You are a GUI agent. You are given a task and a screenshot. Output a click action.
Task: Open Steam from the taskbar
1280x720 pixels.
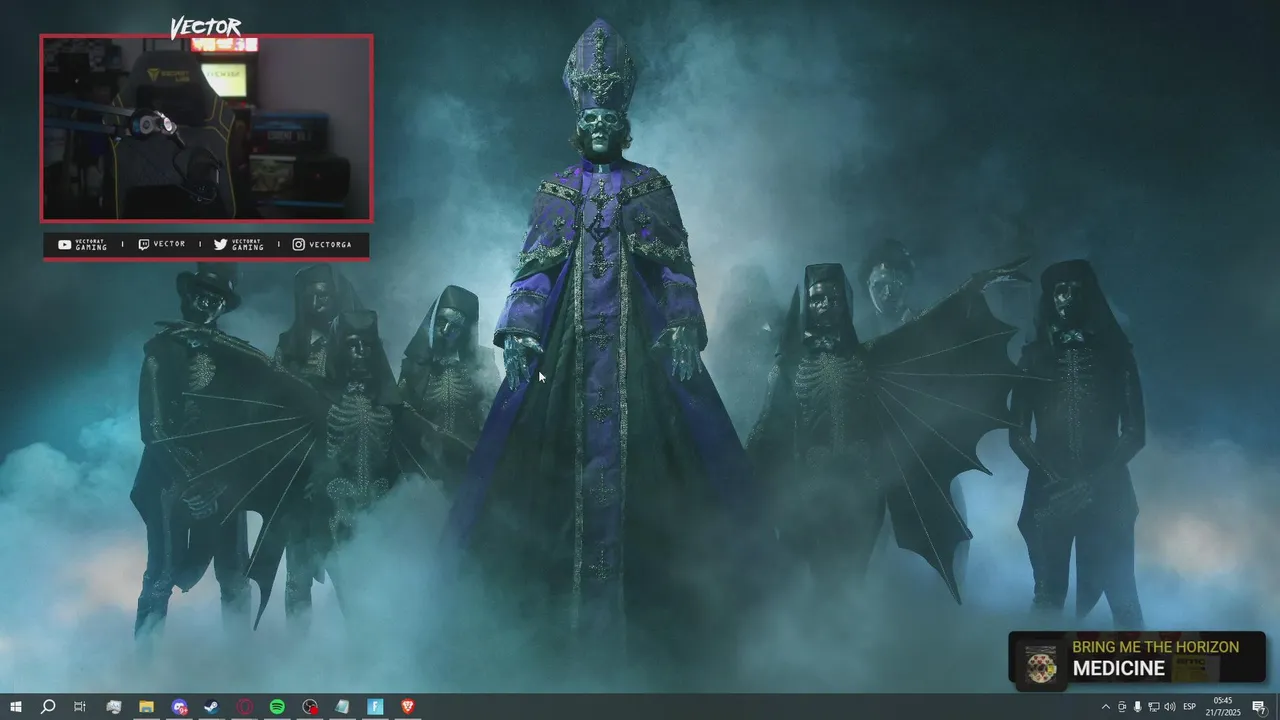tap(212, 707)
